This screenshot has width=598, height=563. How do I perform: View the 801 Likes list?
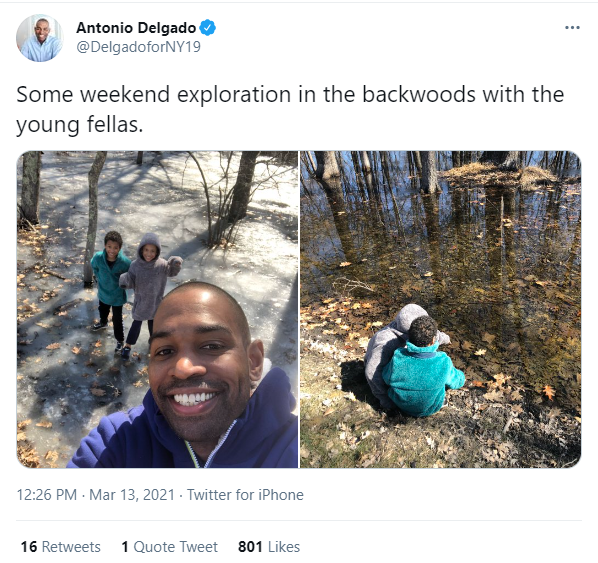[x=269, y=547]
